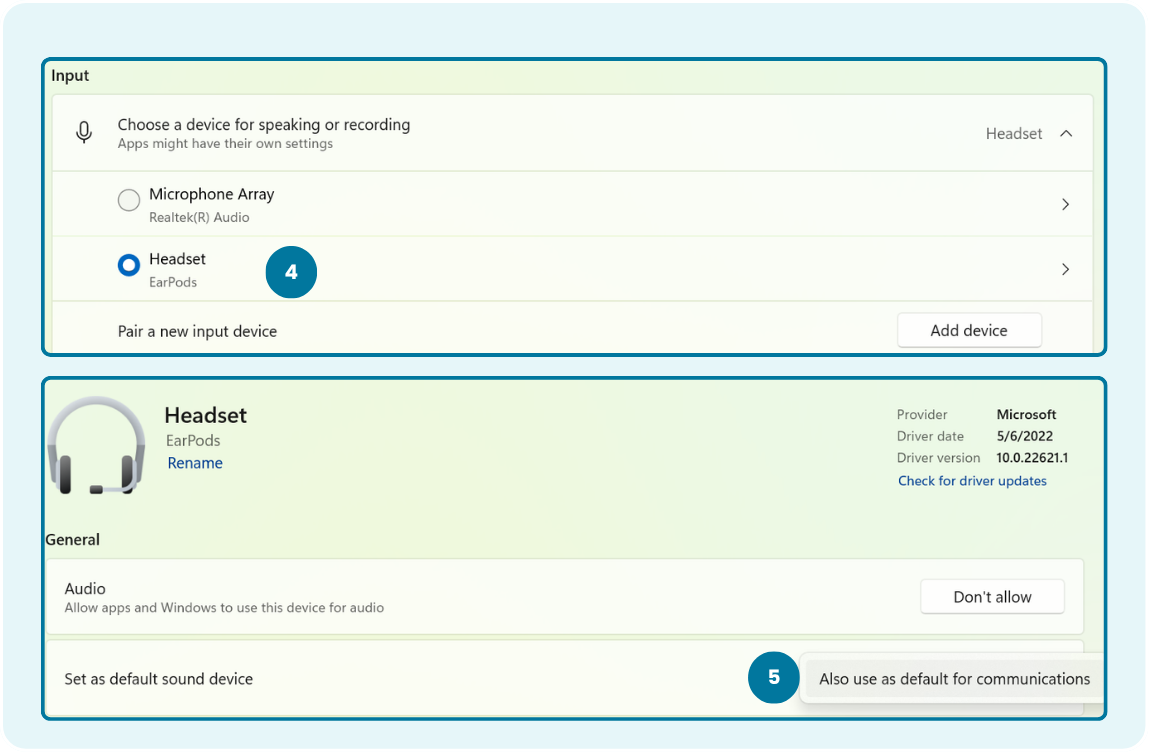The width and height of the screenshot is (1149, 752).
Task: Click the selected Headset value beside the chevron
Action: click(x=1013, y=133)
